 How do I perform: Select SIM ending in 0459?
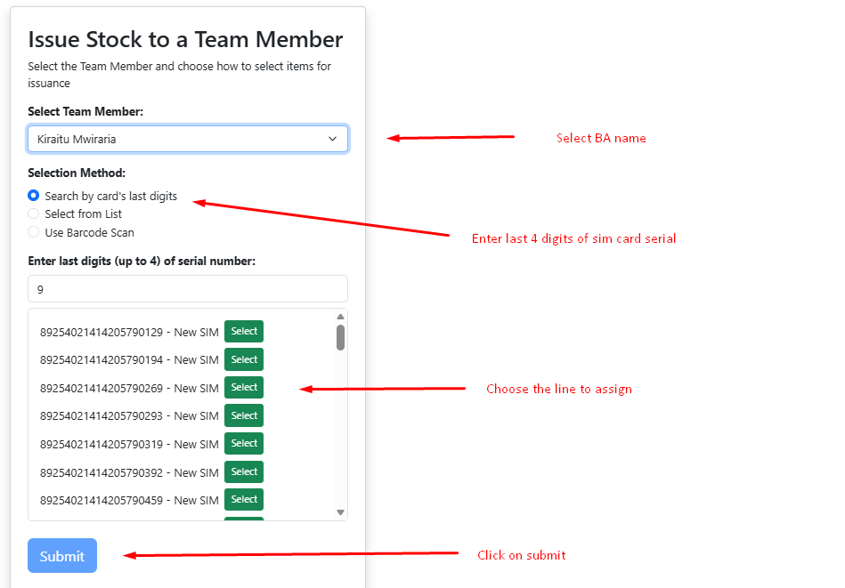pyautogui.click(x=244, y=499)
